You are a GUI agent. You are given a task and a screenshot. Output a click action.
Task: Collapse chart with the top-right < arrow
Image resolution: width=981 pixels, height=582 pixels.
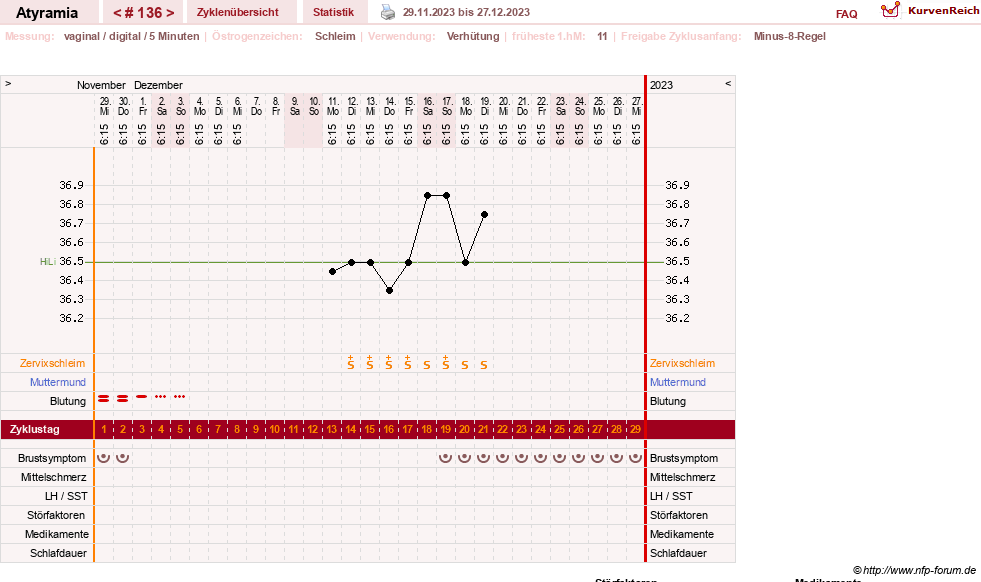tap(728, 83)
